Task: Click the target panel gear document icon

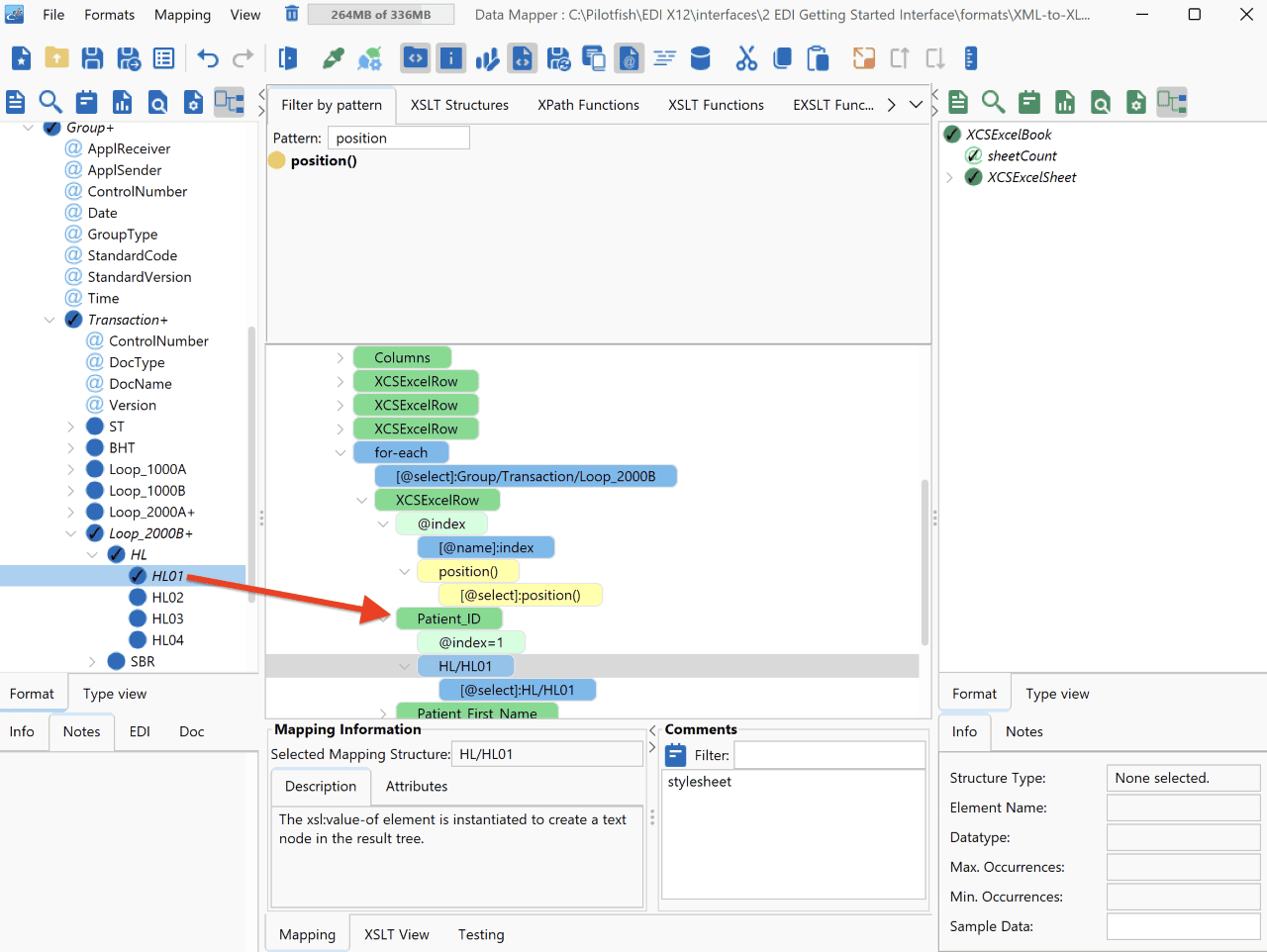Action: click(x=1136, y=101)
